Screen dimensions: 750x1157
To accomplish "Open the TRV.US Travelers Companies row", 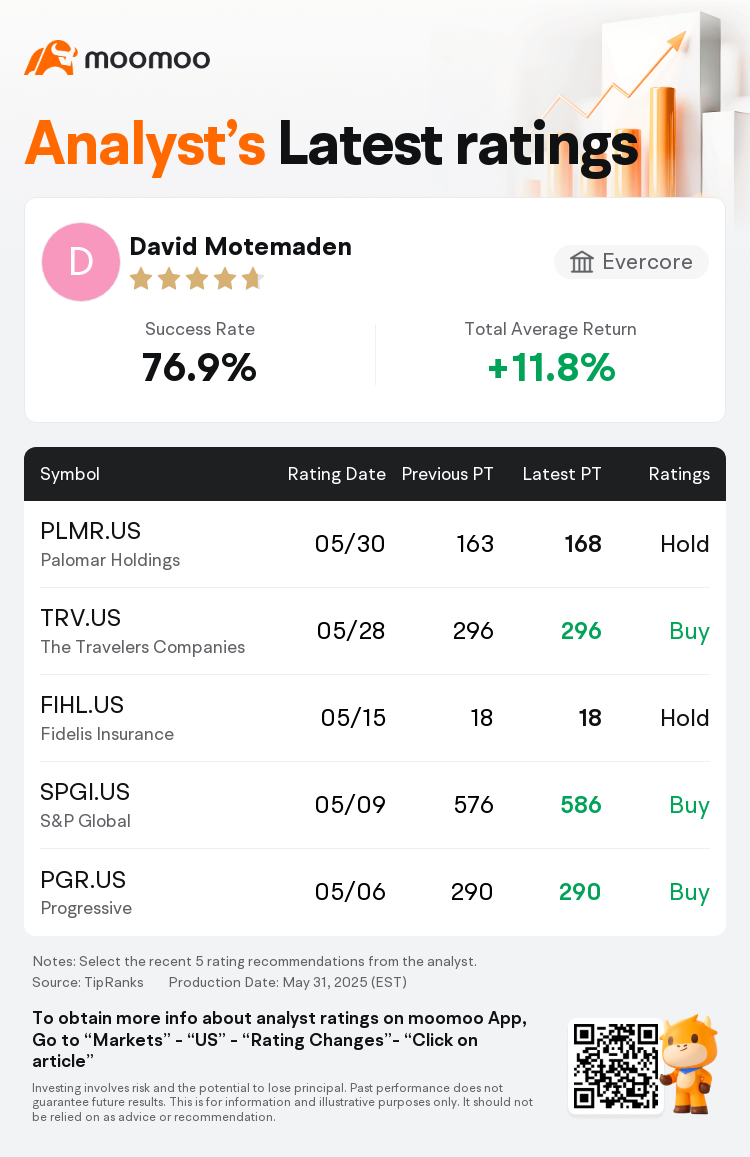I will pos(375,632).
